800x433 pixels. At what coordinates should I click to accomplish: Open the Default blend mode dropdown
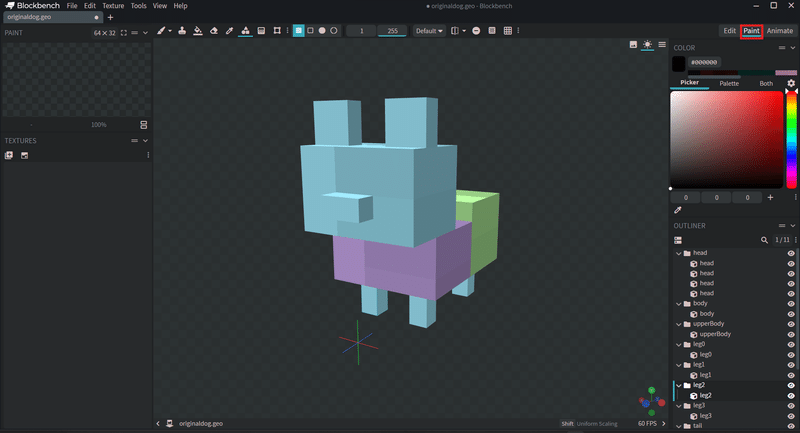point(429,31)
